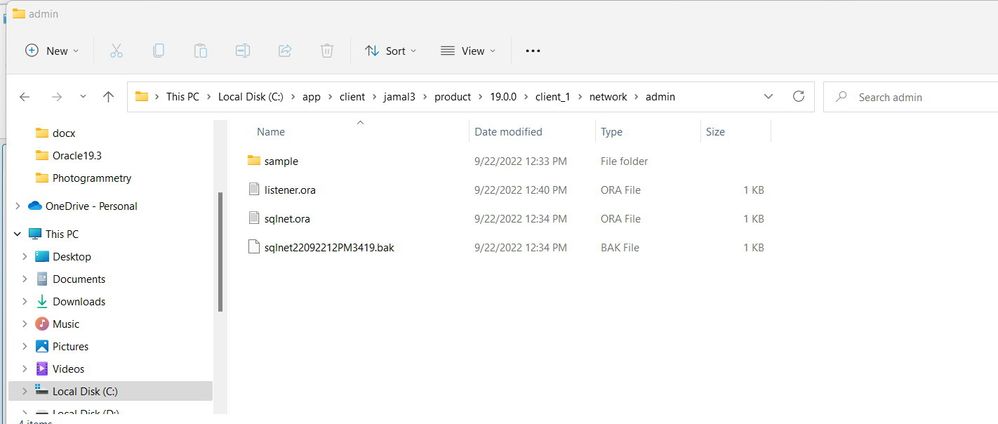
Task: Sort by Date modified column
Action: pyautogui.click(x=508, y=132)
